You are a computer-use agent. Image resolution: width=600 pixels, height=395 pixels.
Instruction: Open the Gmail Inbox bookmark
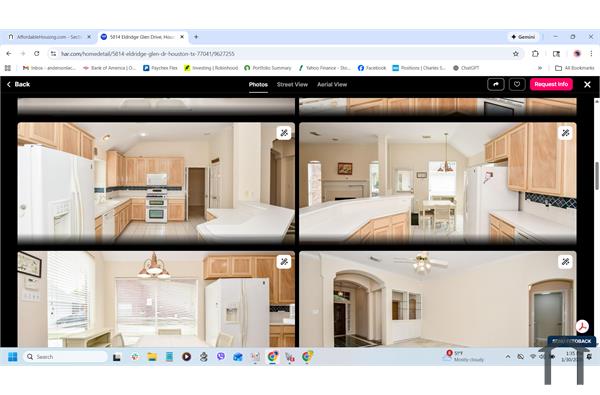coord(49,68)
